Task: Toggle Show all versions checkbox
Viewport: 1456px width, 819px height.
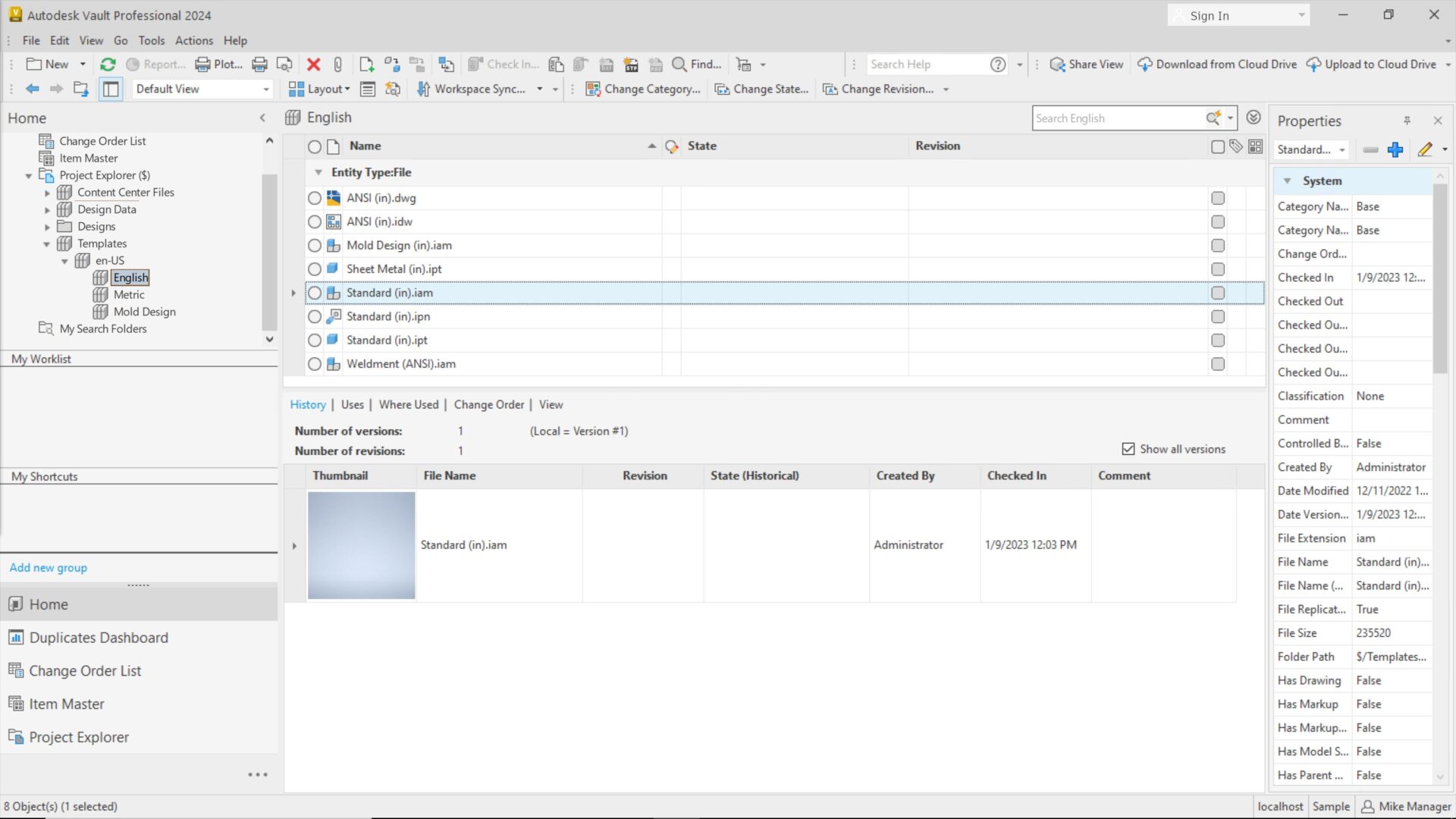Action: [1128, 448]
